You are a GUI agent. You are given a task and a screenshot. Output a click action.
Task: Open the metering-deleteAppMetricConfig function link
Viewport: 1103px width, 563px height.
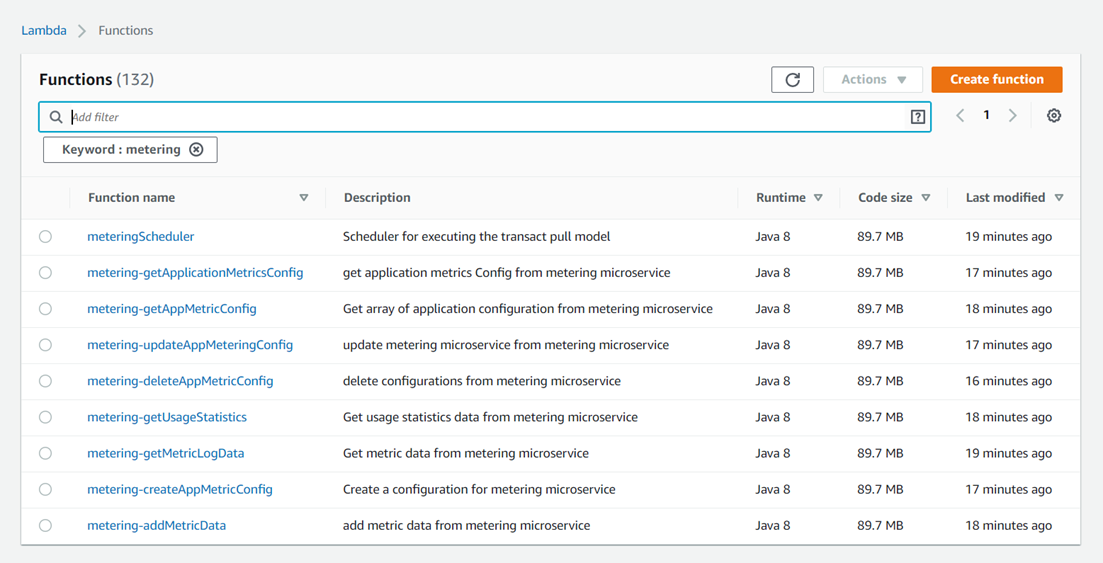[x=180, y=381]
